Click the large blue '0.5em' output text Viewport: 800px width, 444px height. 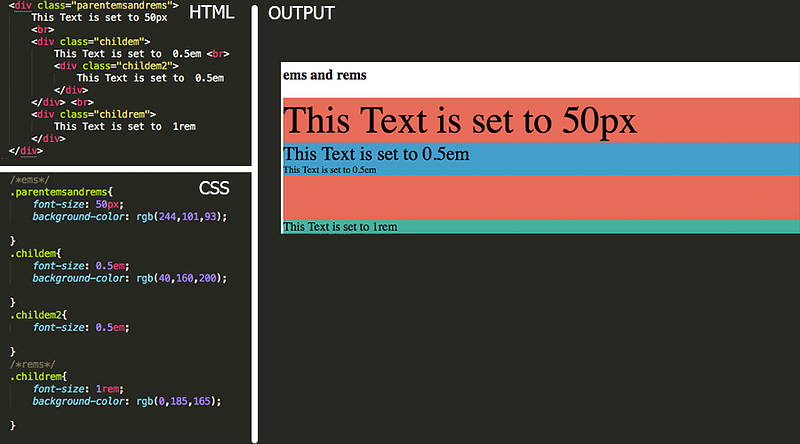pyautogui.click(x=376, y=154)
